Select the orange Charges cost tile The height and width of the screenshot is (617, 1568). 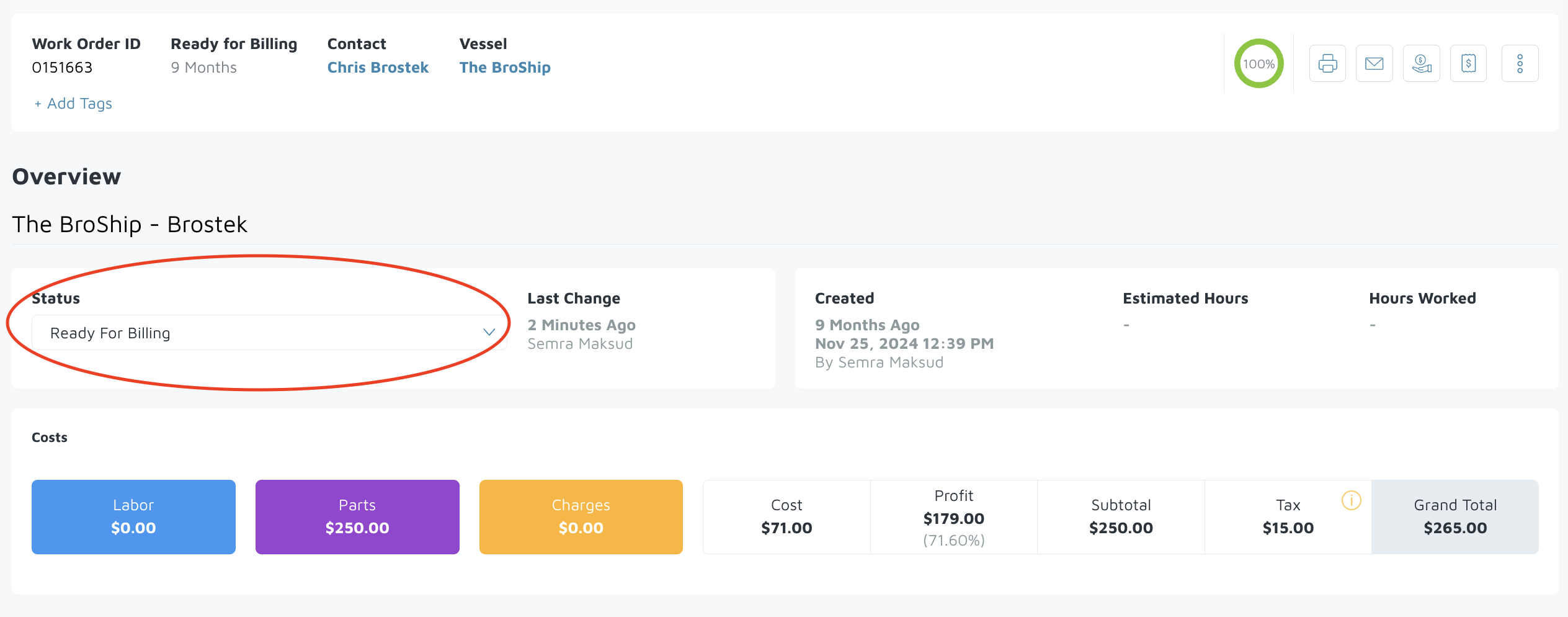point(581,516)
